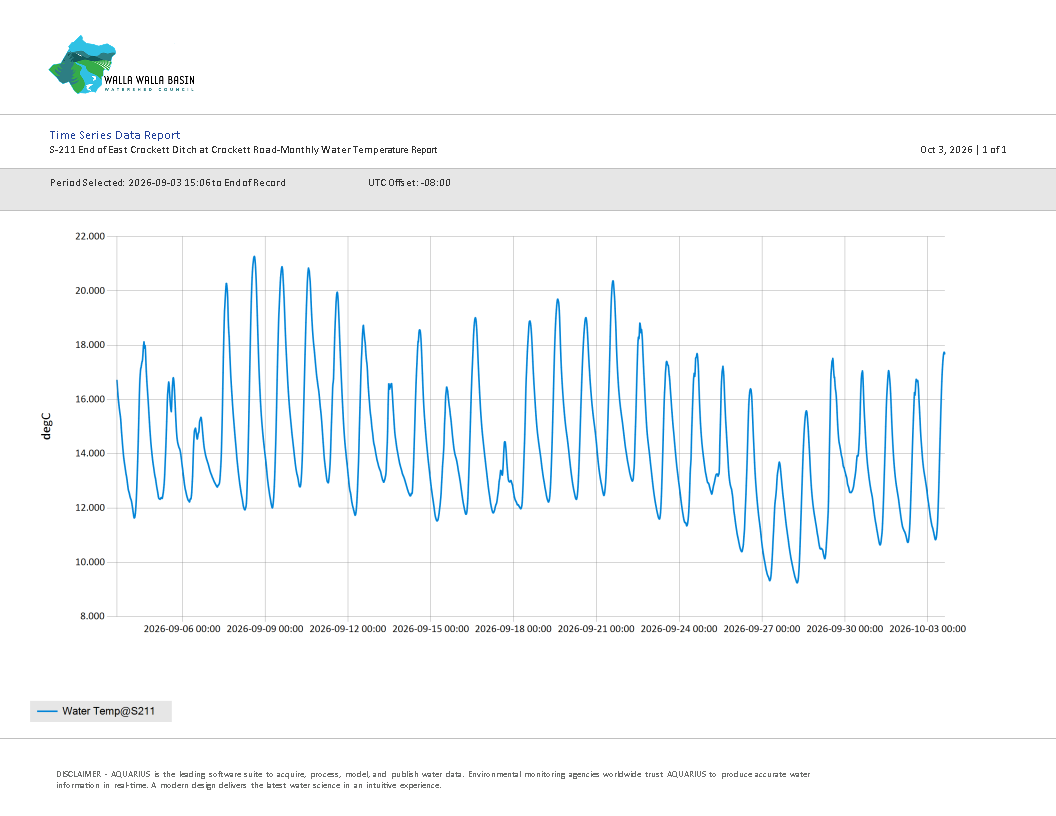Viewport: 1056px width, 816px height.
Task: Click the 2026-09-15 00:00 x-axis label
Action: click(430, 629)
